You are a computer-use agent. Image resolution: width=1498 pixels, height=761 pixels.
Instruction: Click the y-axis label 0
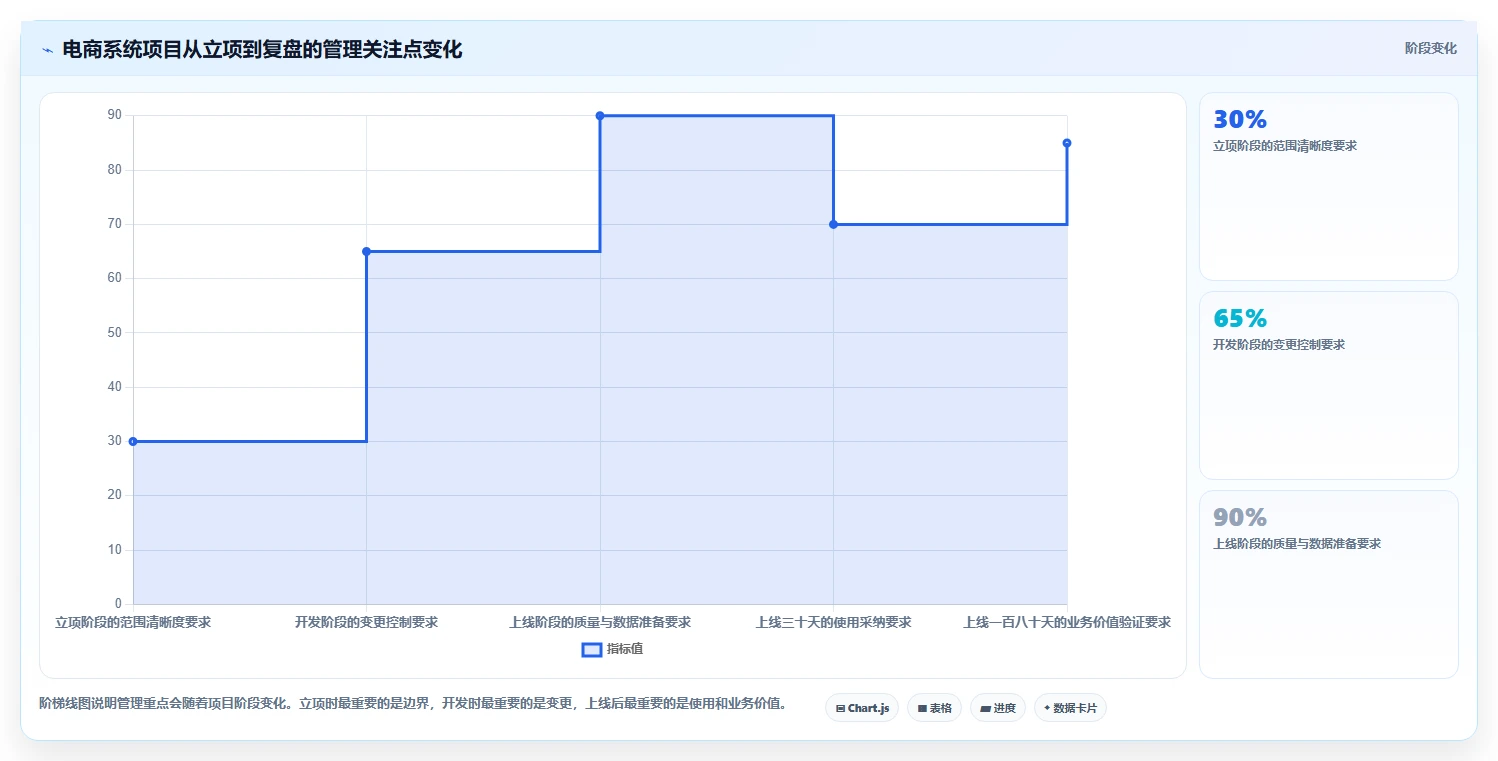[x=118, y=604]
